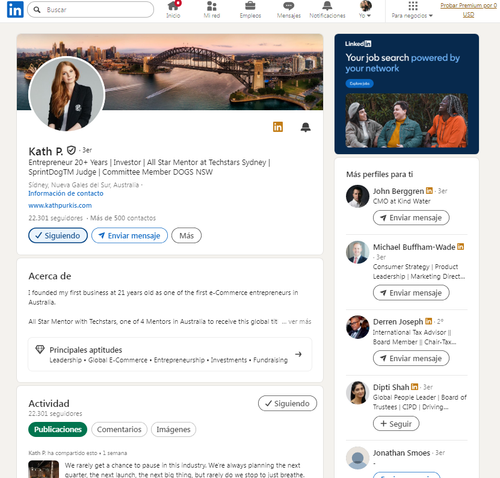The image size is (500, 478).
Task: Open Mensajes chat icon
Action: point(289,9)
